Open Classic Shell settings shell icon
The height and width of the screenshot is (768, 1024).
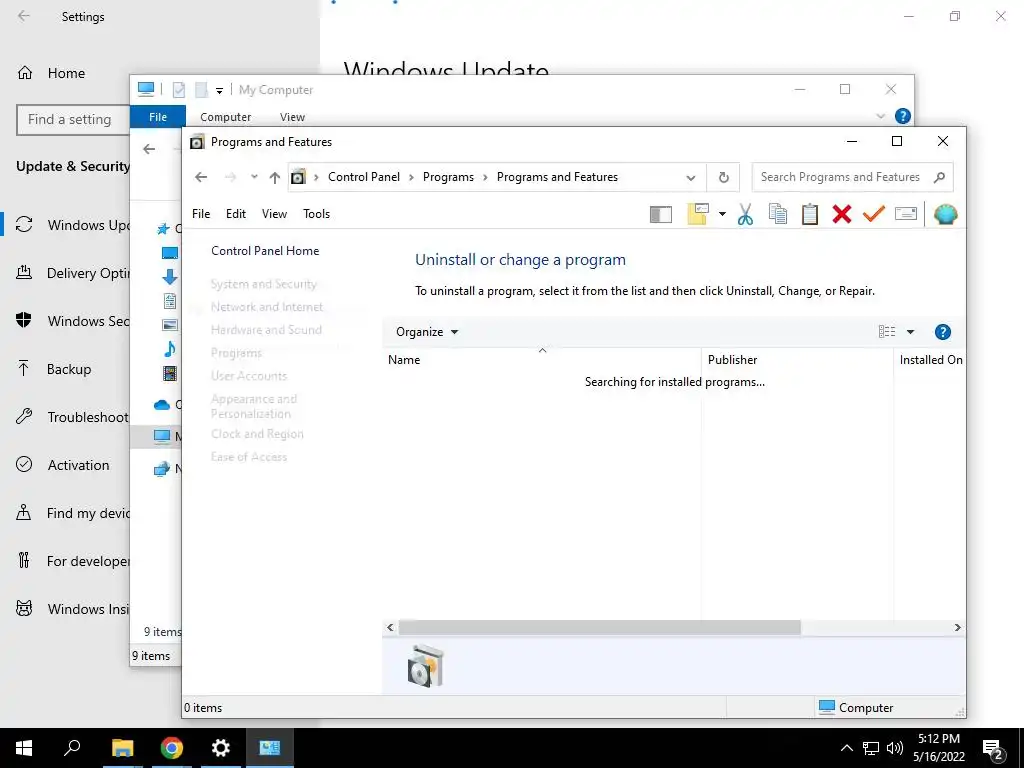[x=945, y=214]
